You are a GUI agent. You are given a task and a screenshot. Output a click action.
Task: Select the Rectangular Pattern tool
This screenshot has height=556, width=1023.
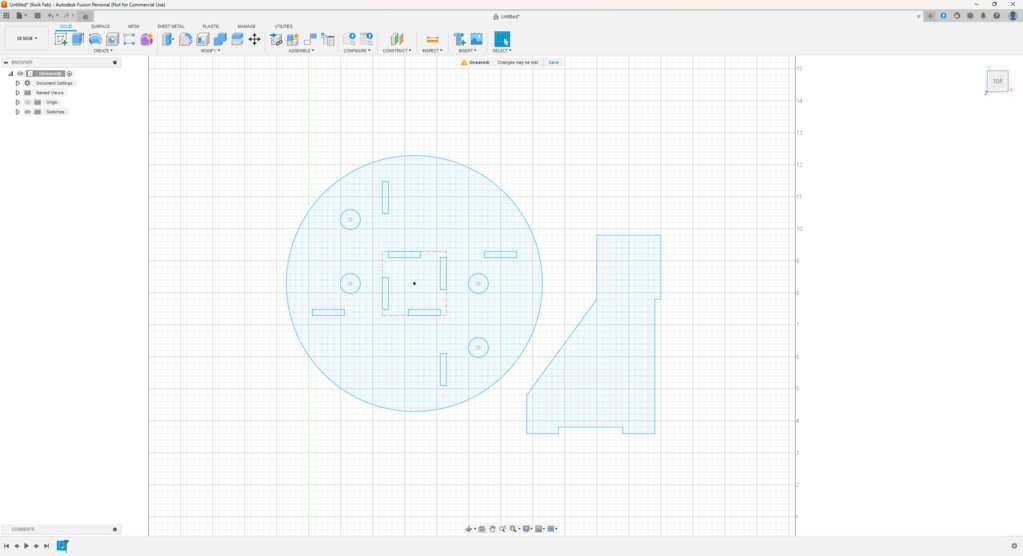point(129,39)
